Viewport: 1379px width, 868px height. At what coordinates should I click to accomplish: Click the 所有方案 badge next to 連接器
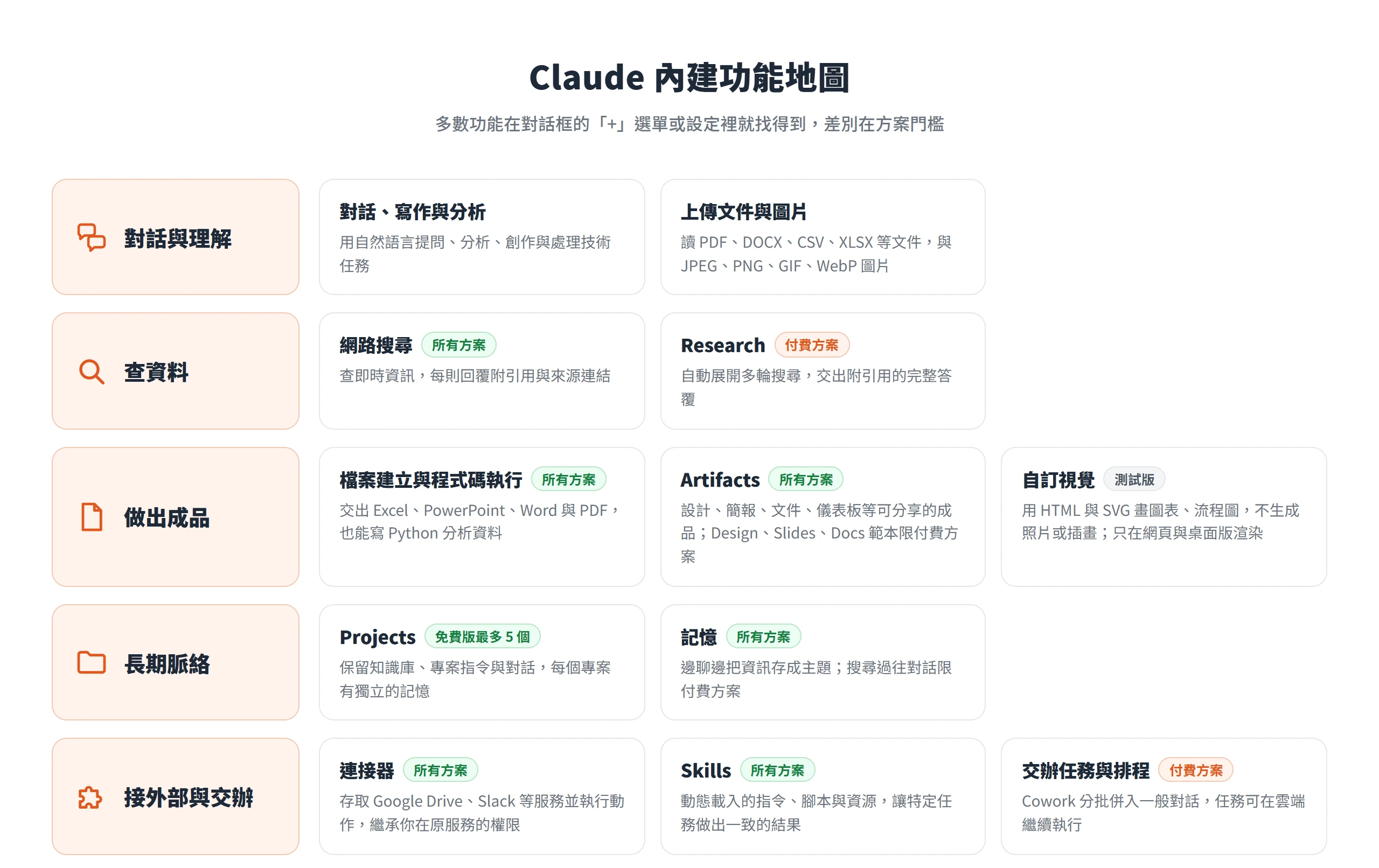coord(441,771)
